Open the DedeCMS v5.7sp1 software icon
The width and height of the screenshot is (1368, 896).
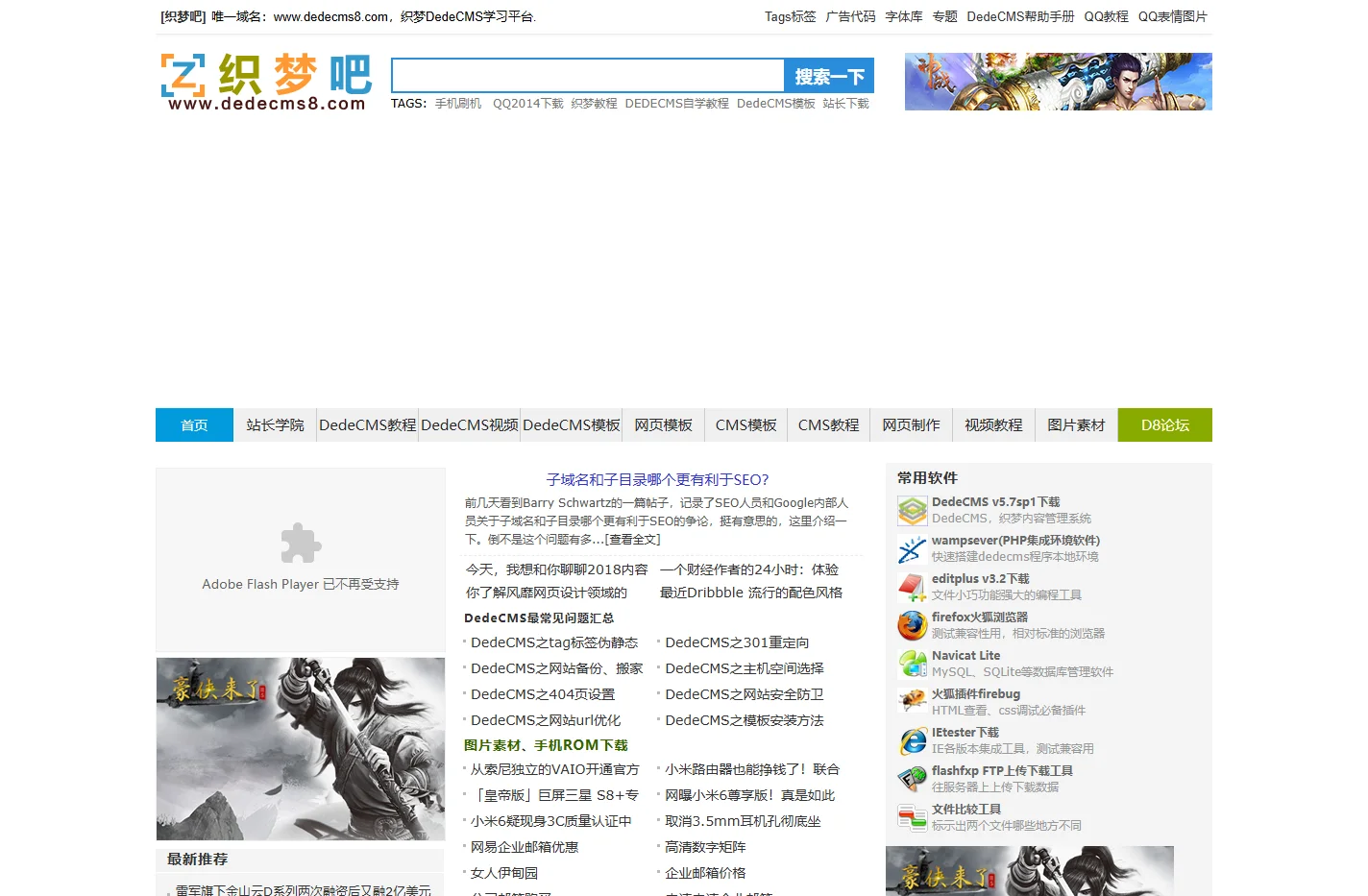pos(912,511)
